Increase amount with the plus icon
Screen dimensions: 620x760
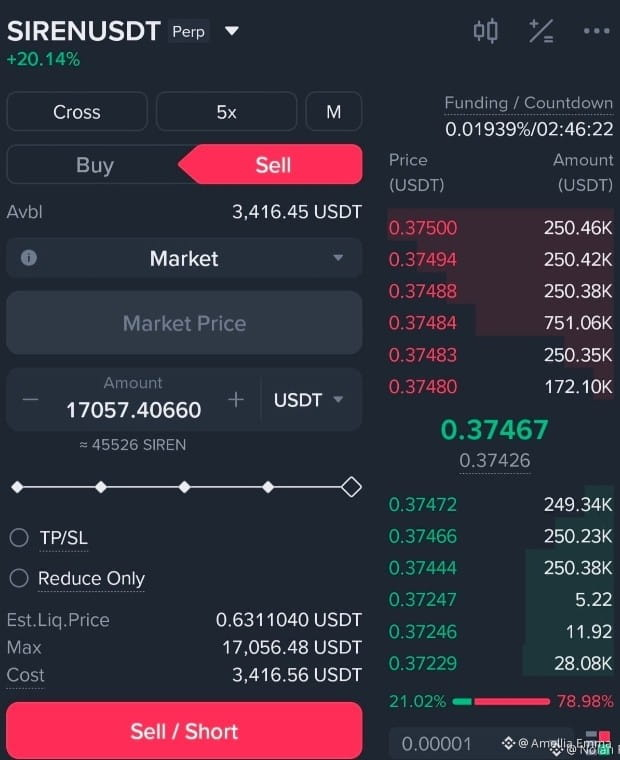236,400
